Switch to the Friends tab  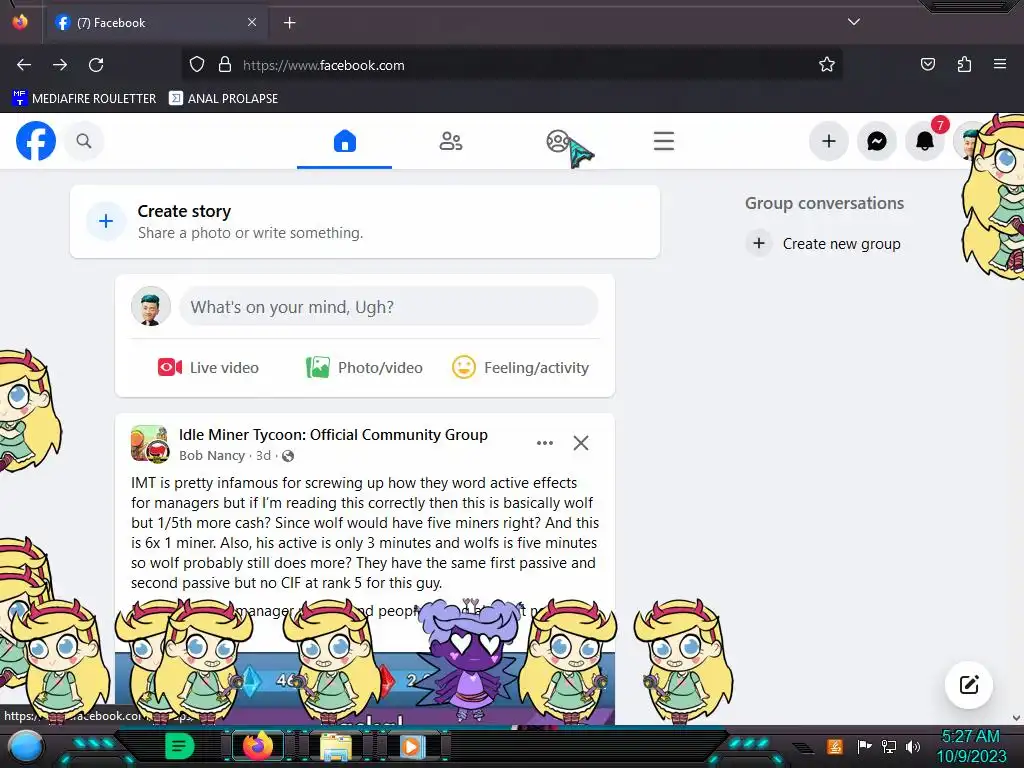pyautogui.click(x=451, y=141)
